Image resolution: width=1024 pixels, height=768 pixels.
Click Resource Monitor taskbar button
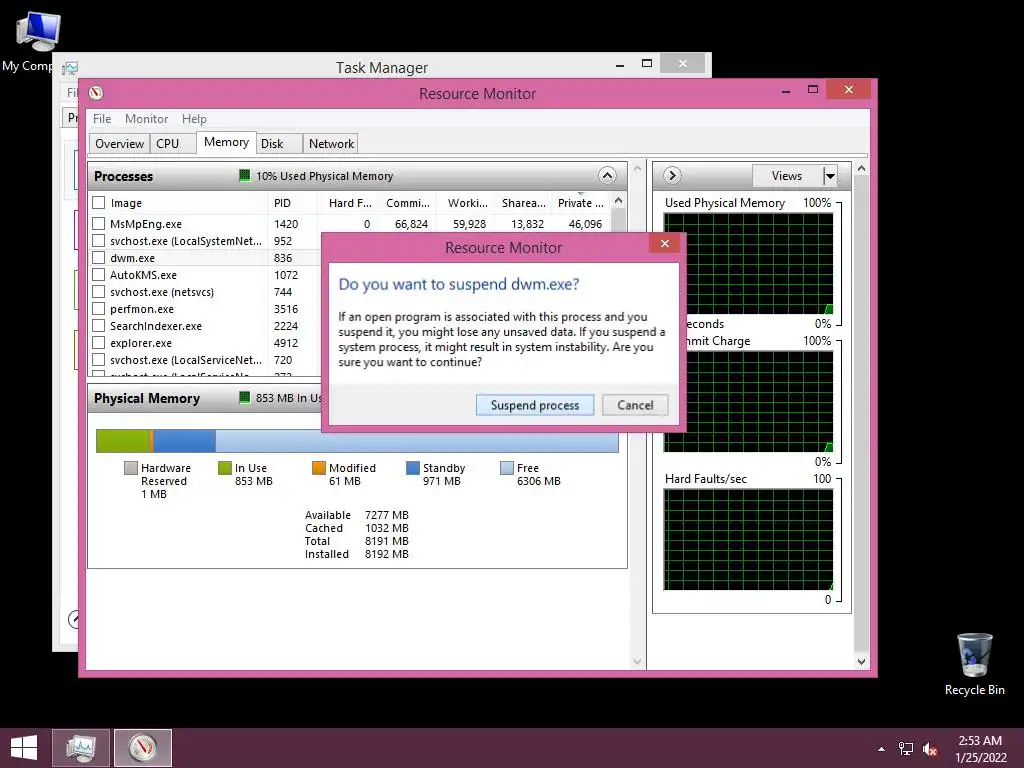pyautogui.click(x=143, y=748)
